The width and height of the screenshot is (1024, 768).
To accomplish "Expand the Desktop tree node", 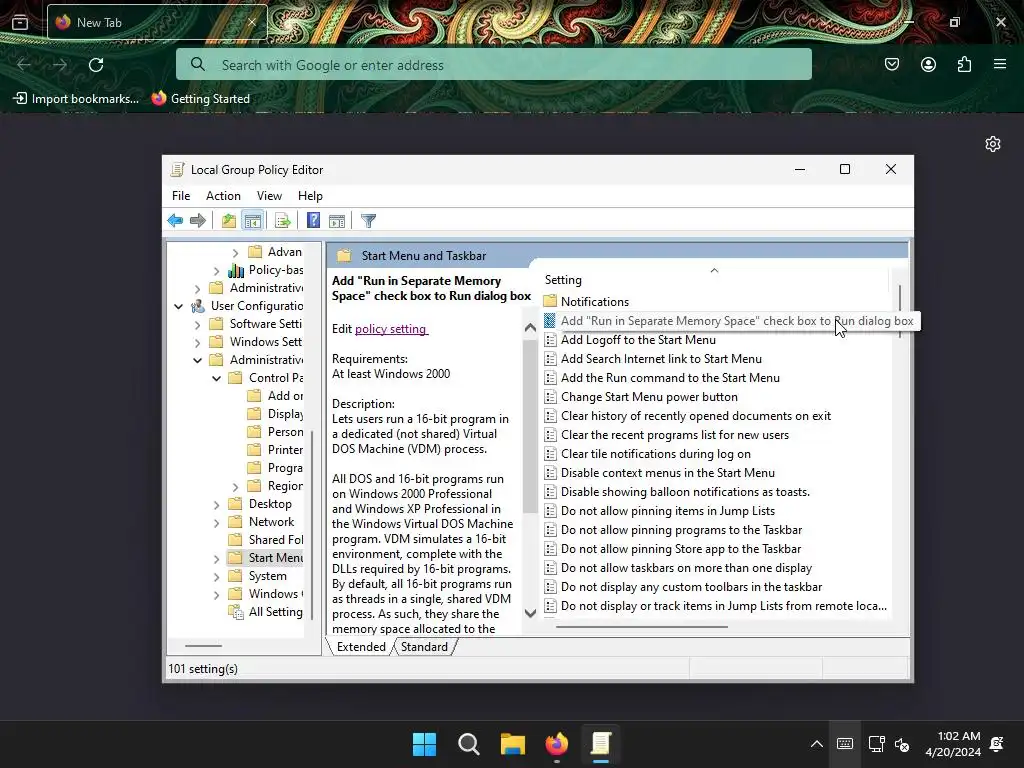I will (216, 504).
